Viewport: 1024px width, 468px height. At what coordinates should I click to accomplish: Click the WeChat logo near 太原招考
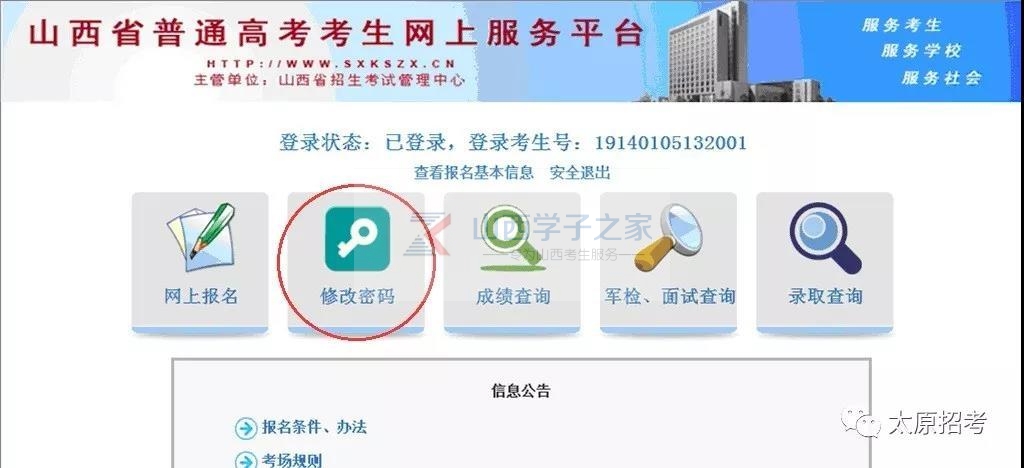point(861,423)
